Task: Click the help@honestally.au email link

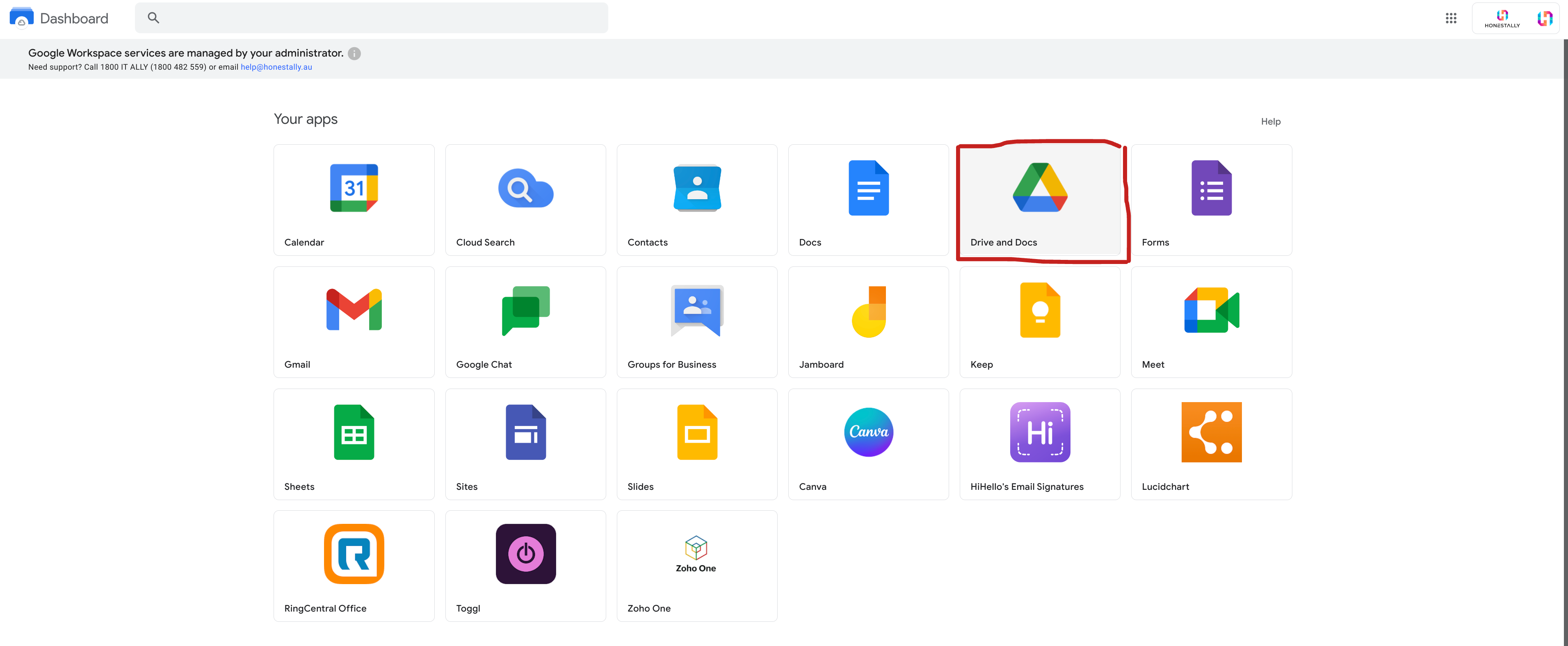Action: tap(276, 67)
